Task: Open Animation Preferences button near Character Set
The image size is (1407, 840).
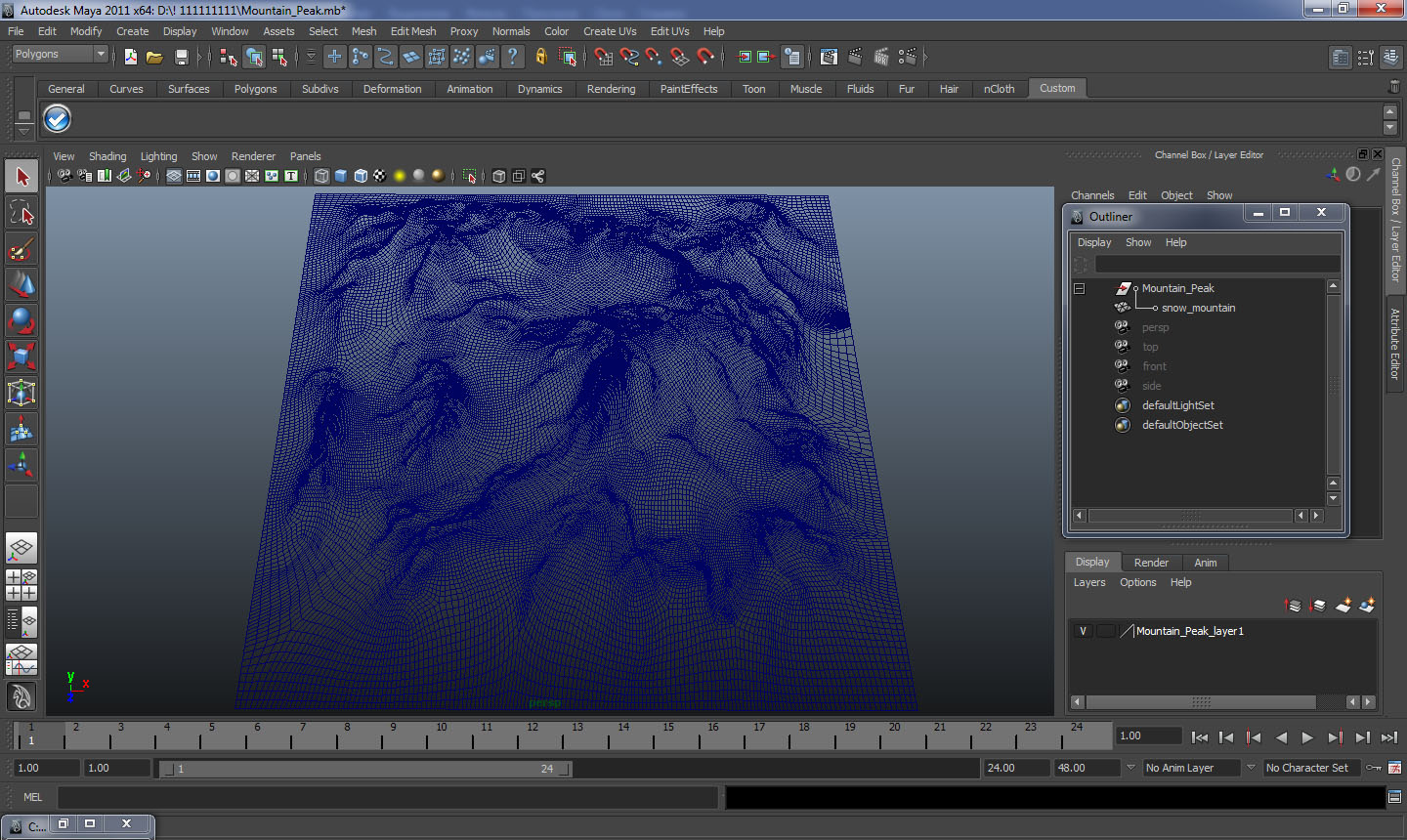Action: [x=1394, y=768]
